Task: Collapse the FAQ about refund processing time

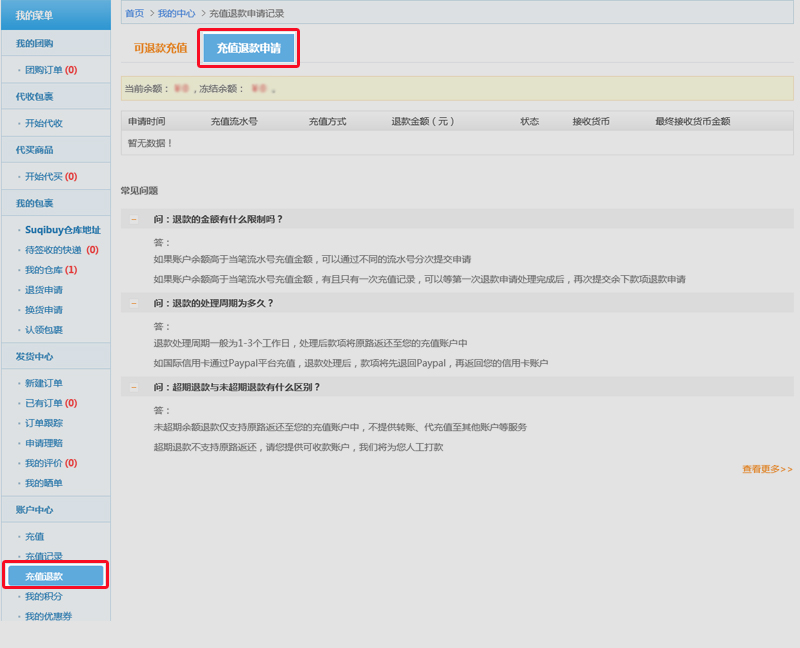Action: 134,303
